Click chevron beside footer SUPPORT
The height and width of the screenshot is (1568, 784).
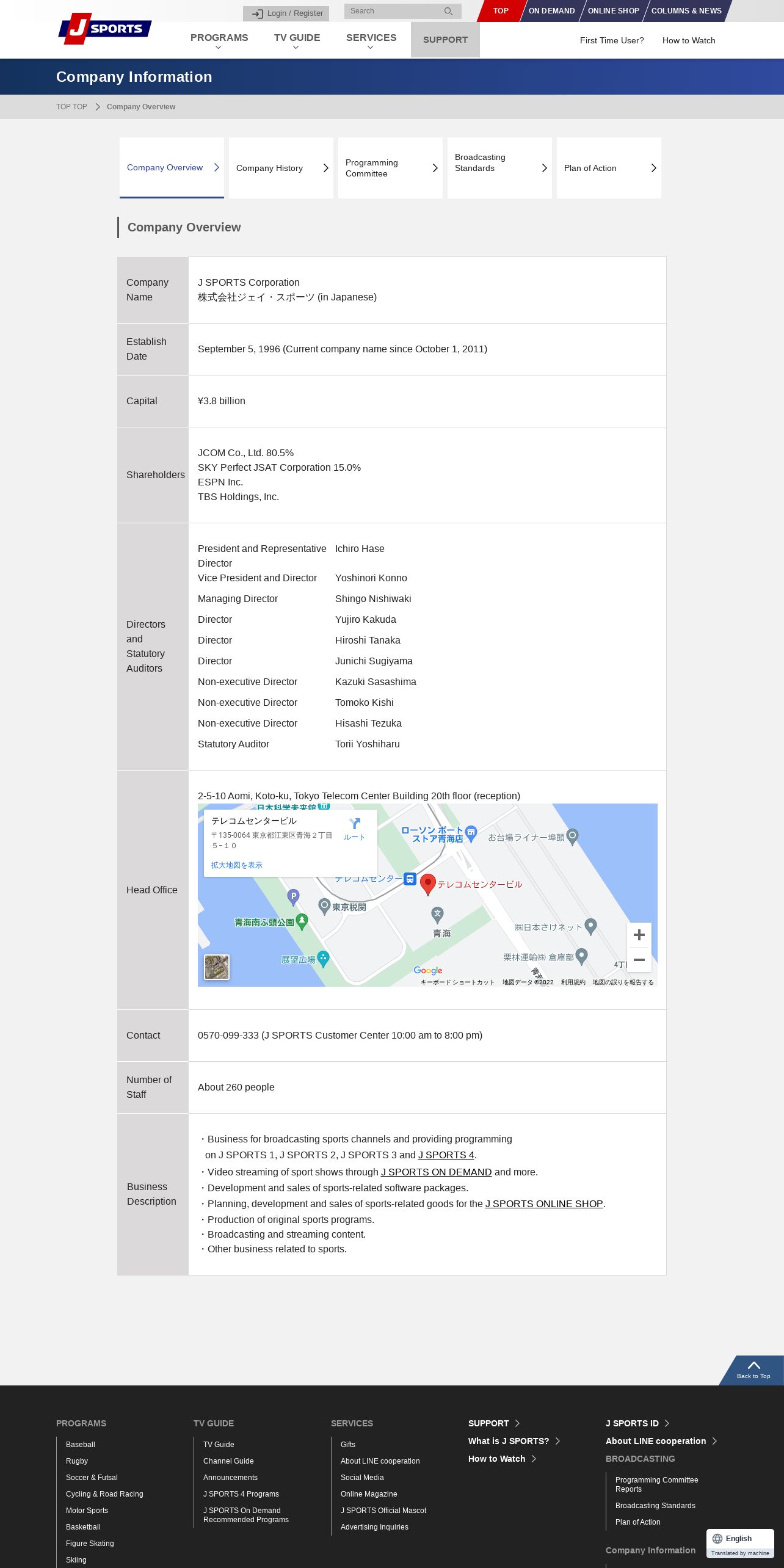(518, 1423)
